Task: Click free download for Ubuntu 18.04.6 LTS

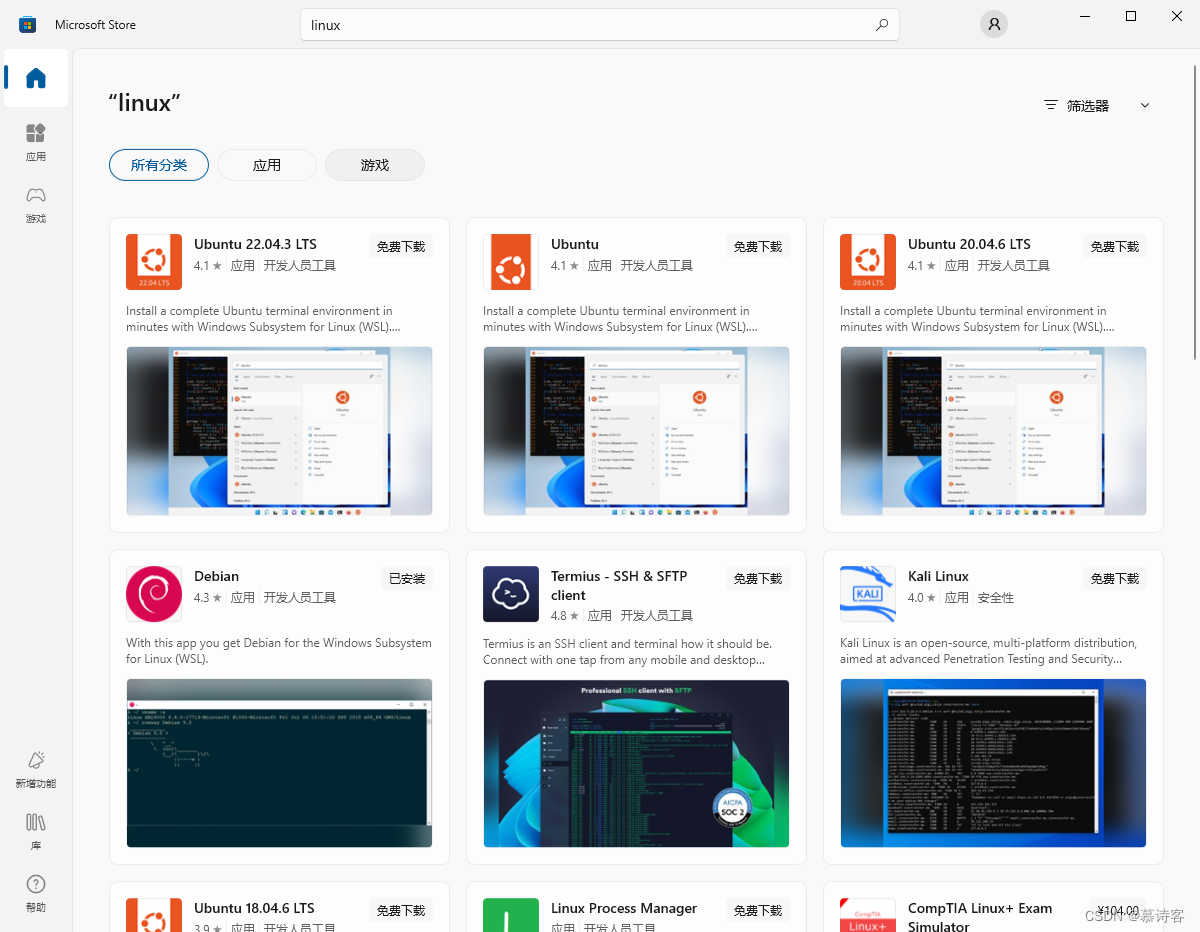Action: tap(401, 910)
